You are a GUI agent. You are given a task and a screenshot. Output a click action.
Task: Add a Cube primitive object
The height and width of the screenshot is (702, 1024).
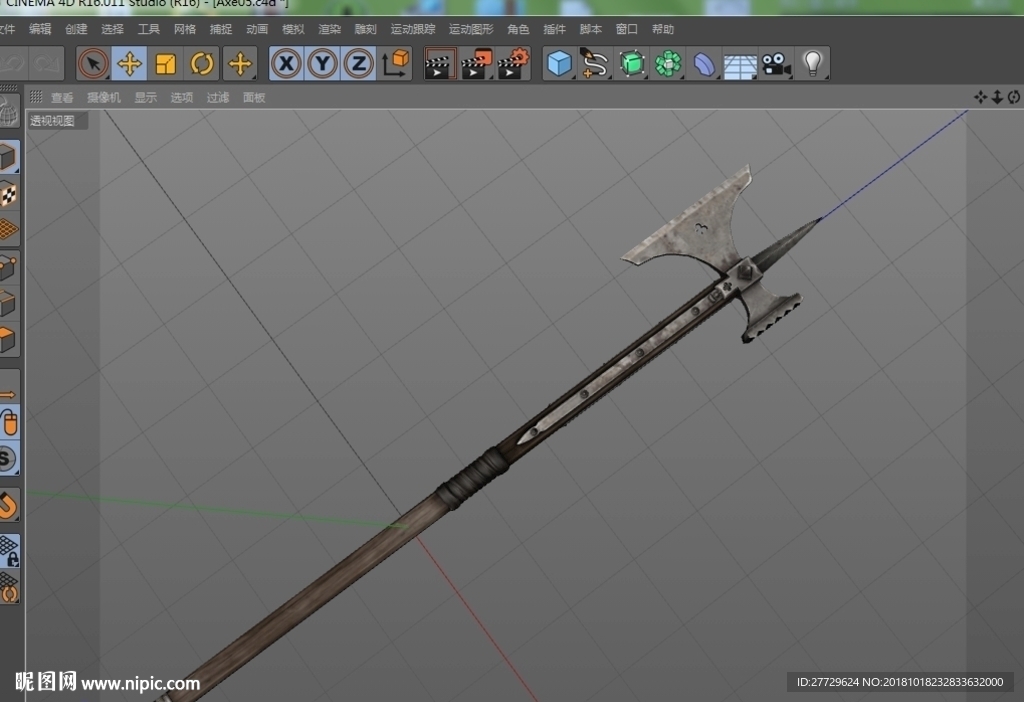pos(559,64)
